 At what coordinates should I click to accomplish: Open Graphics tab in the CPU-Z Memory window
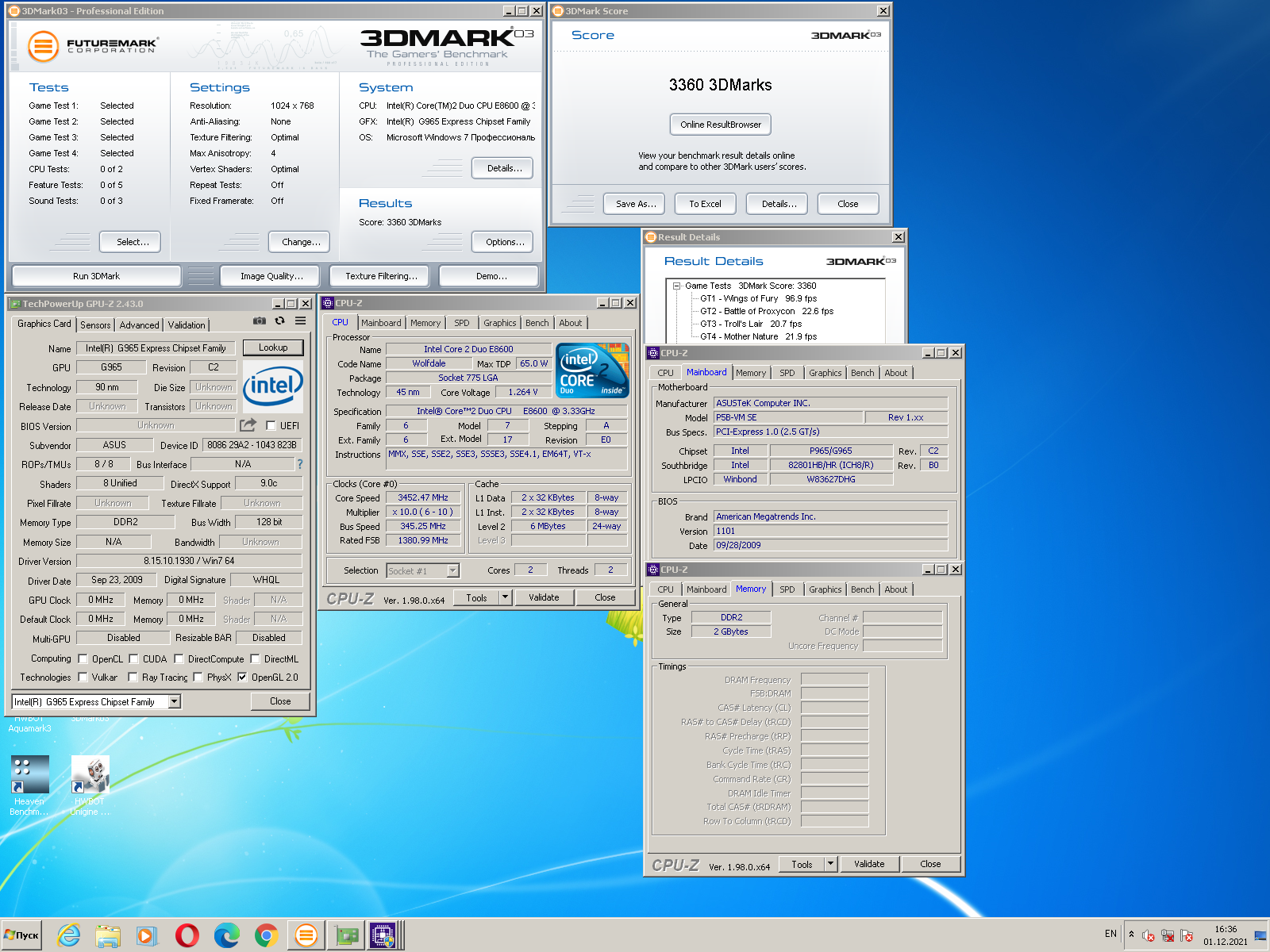tap(825, 589)
